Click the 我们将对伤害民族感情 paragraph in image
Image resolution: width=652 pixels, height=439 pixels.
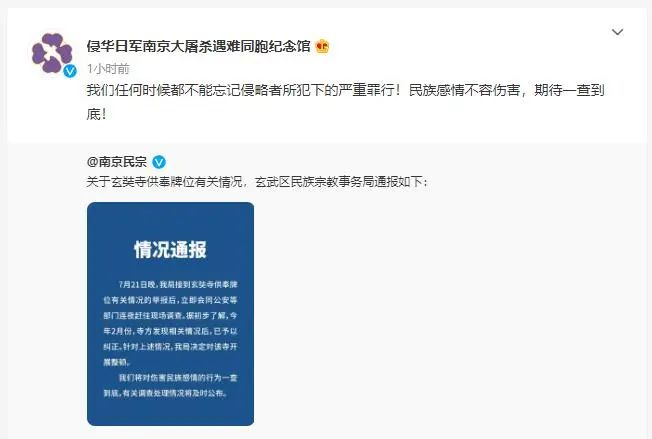click(170, 385)
